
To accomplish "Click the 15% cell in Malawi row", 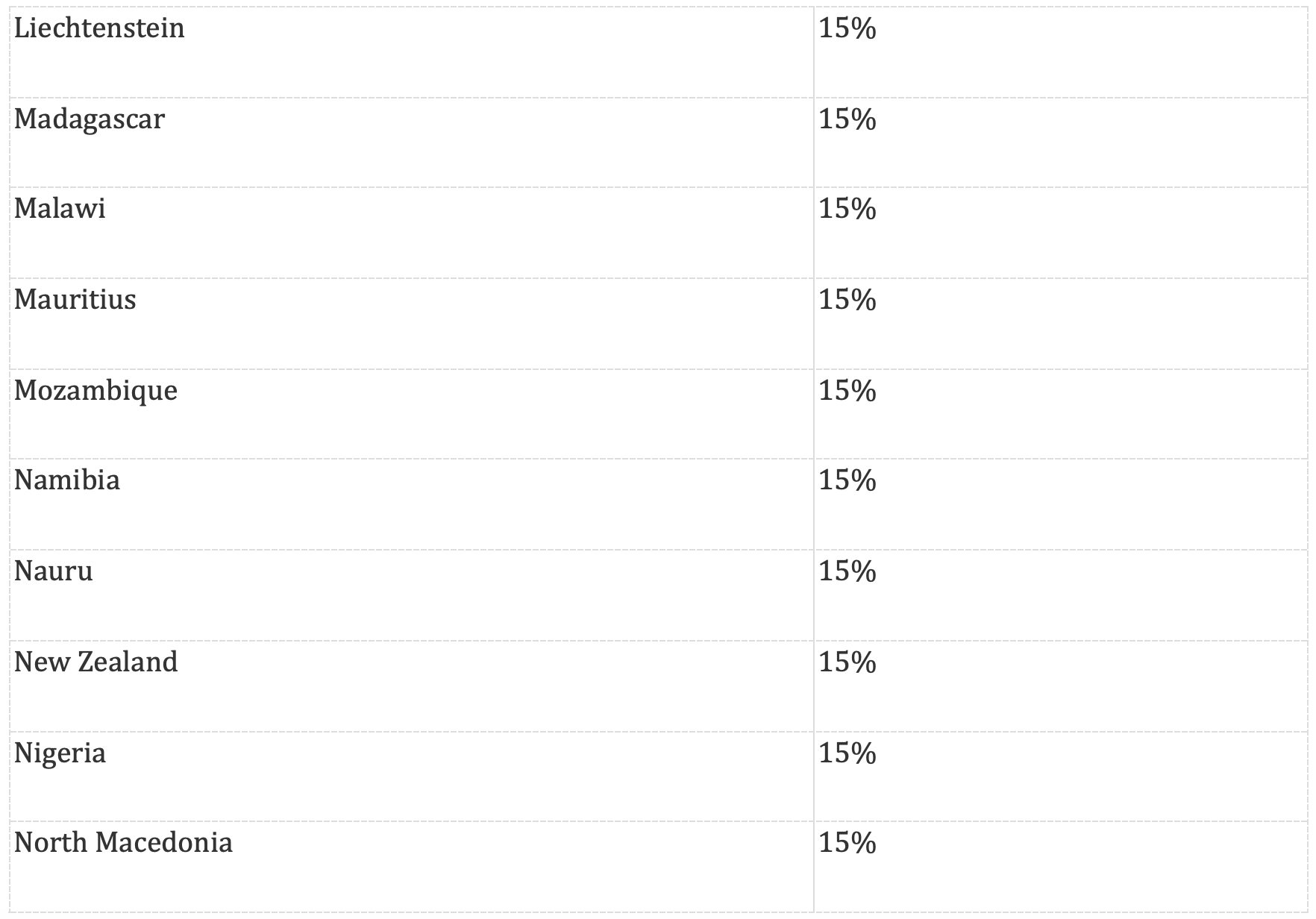I will (847, 208).
